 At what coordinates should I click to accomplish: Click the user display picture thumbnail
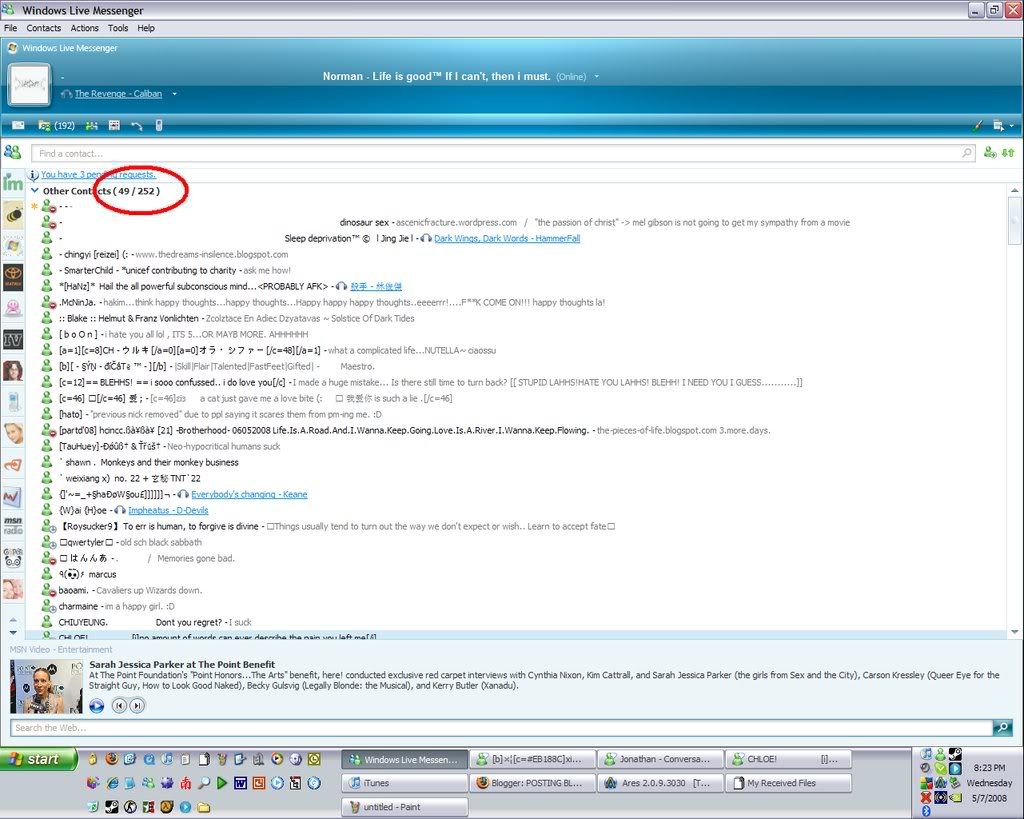pos(29,84)
